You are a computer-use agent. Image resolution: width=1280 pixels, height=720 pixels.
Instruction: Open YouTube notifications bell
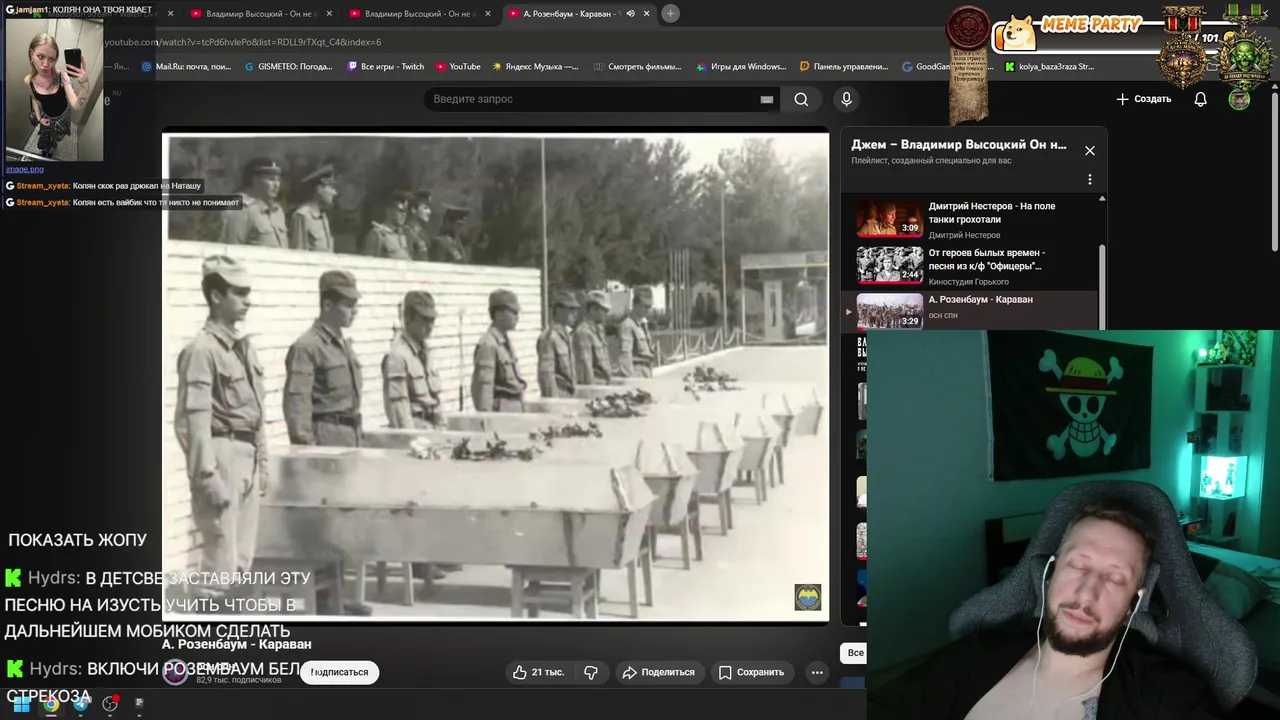[x=1200, y=99]
